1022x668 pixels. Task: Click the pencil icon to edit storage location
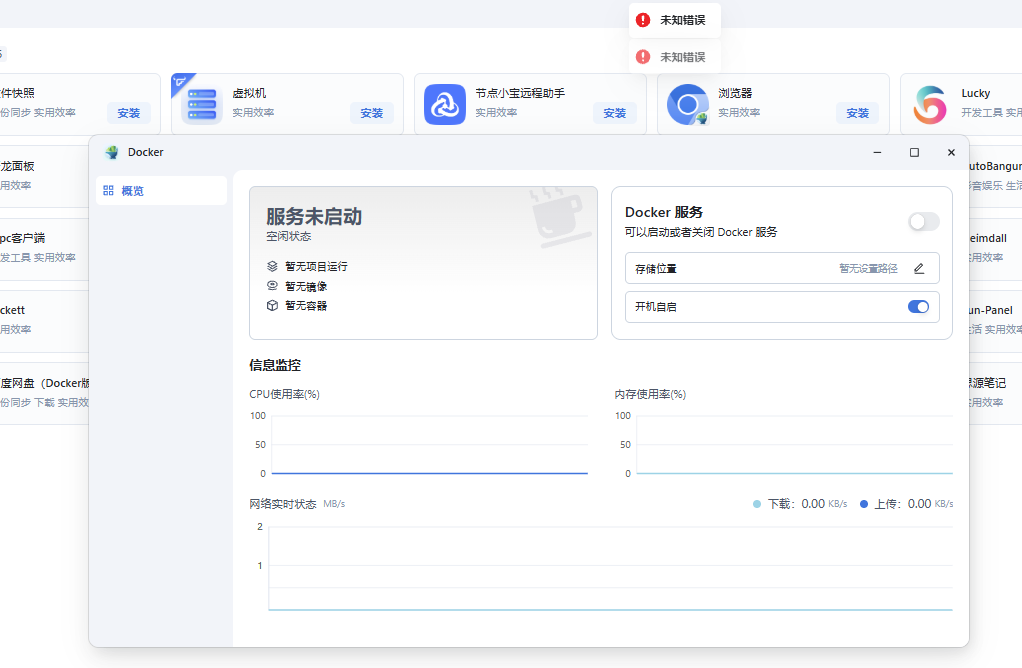[919, 268]
